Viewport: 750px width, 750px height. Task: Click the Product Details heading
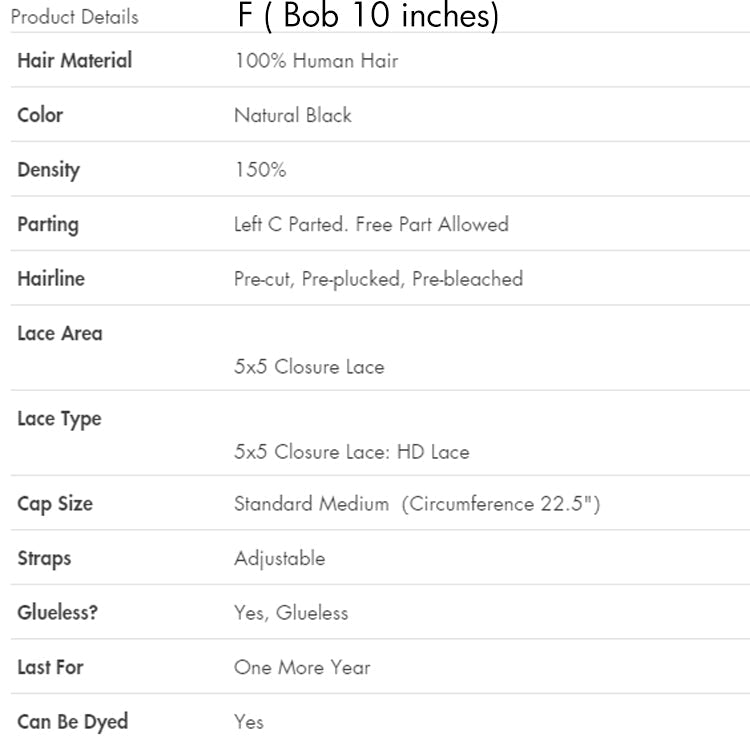click(75, 17)
